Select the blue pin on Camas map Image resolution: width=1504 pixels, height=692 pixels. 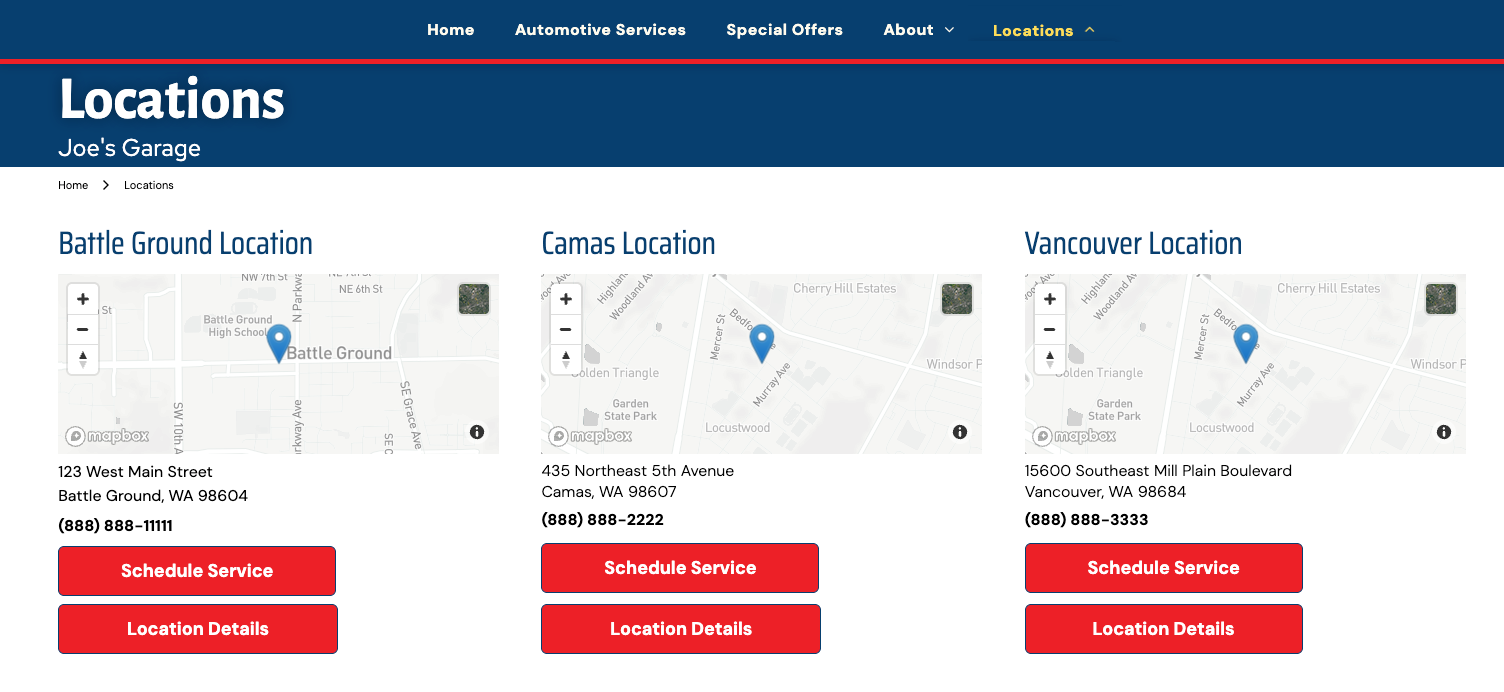(762, 343)
